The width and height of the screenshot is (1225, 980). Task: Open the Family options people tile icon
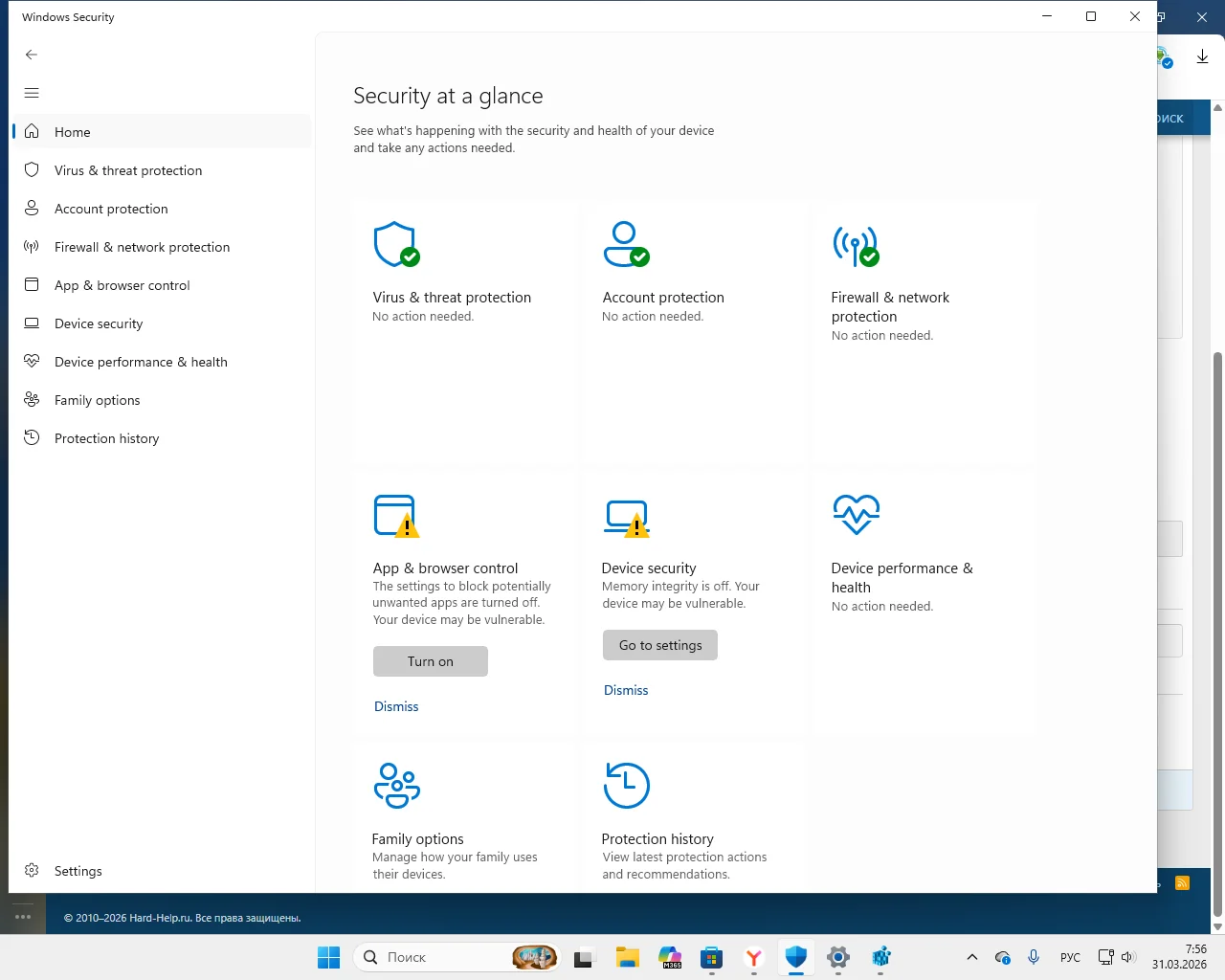coord(396,786)
